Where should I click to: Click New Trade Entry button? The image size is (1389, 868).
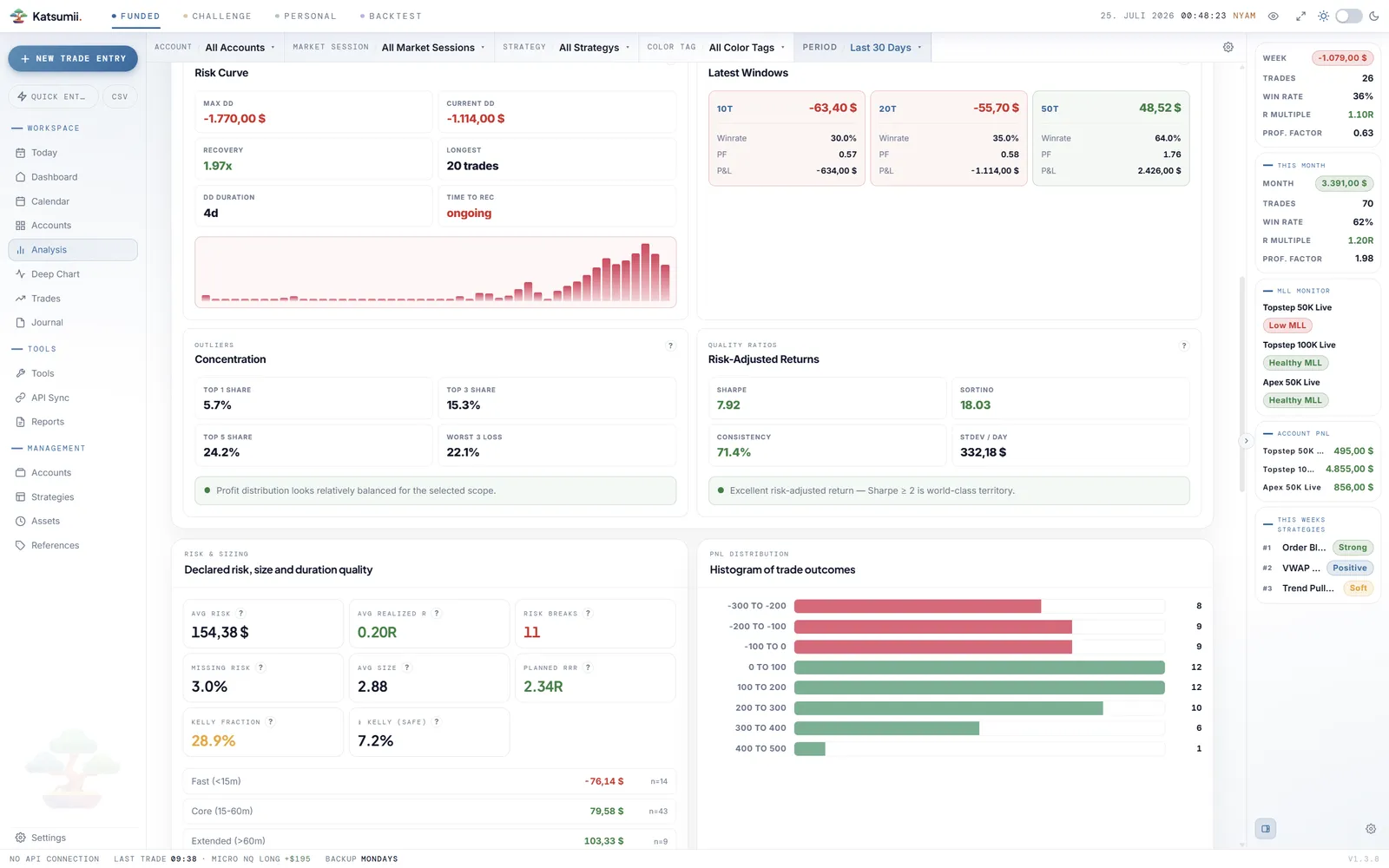pos(73,59)
